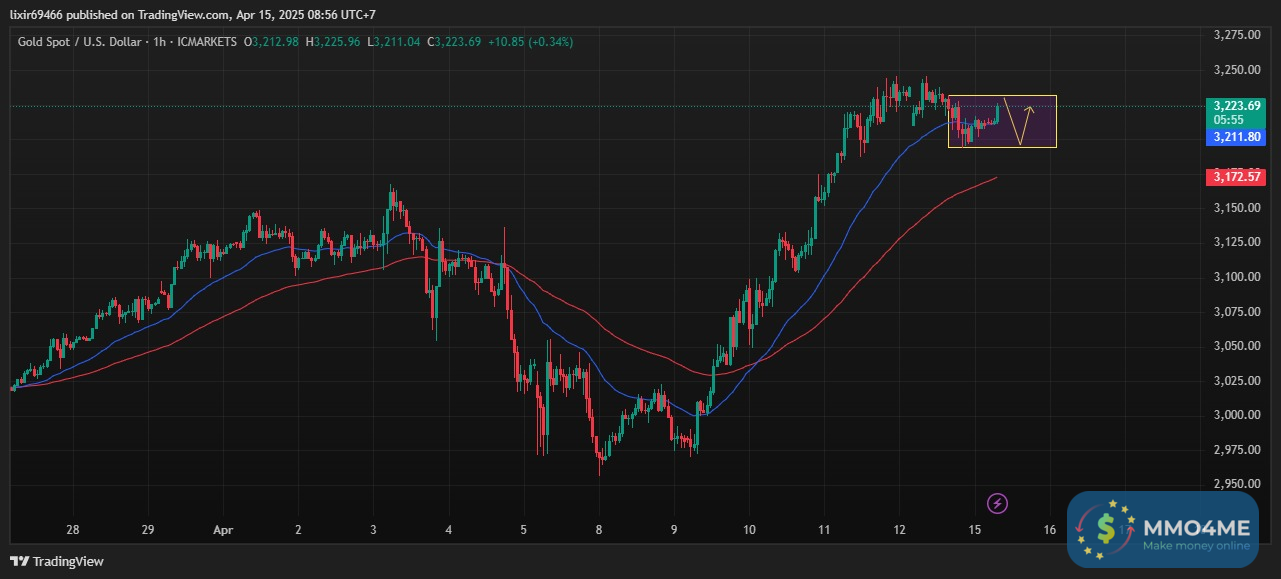
Task: Click the 2,950.00 price axis level
Action: 1235,484
